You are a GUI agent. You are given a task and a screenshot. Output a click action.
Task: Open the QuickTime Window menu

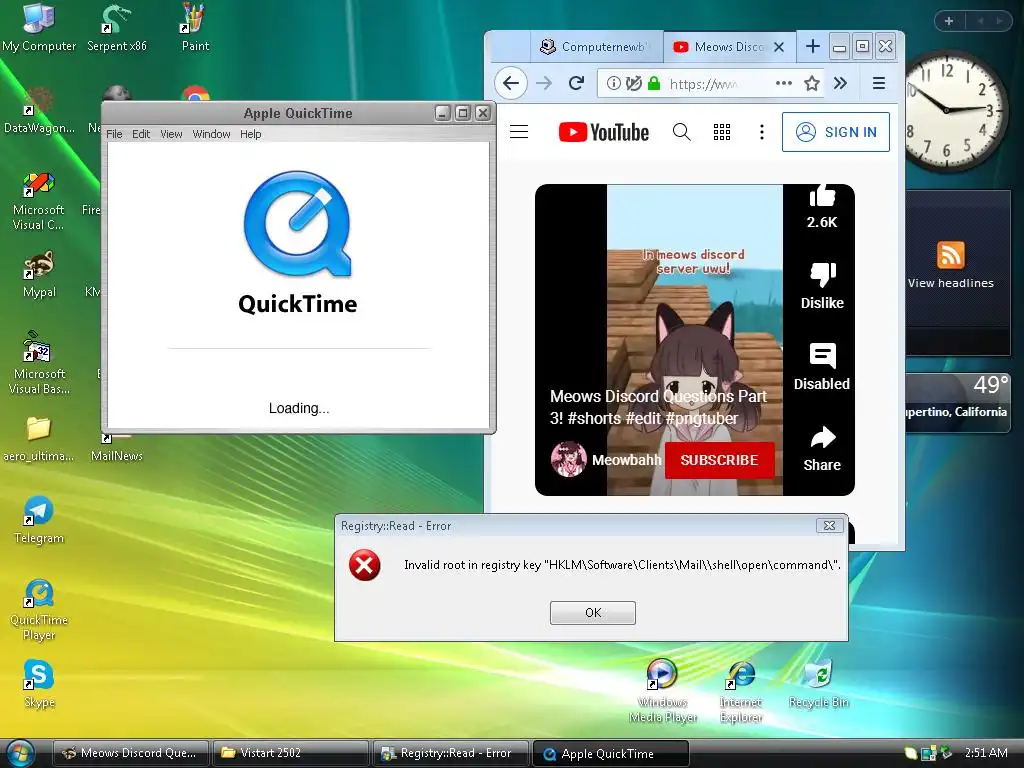point(211,134)
